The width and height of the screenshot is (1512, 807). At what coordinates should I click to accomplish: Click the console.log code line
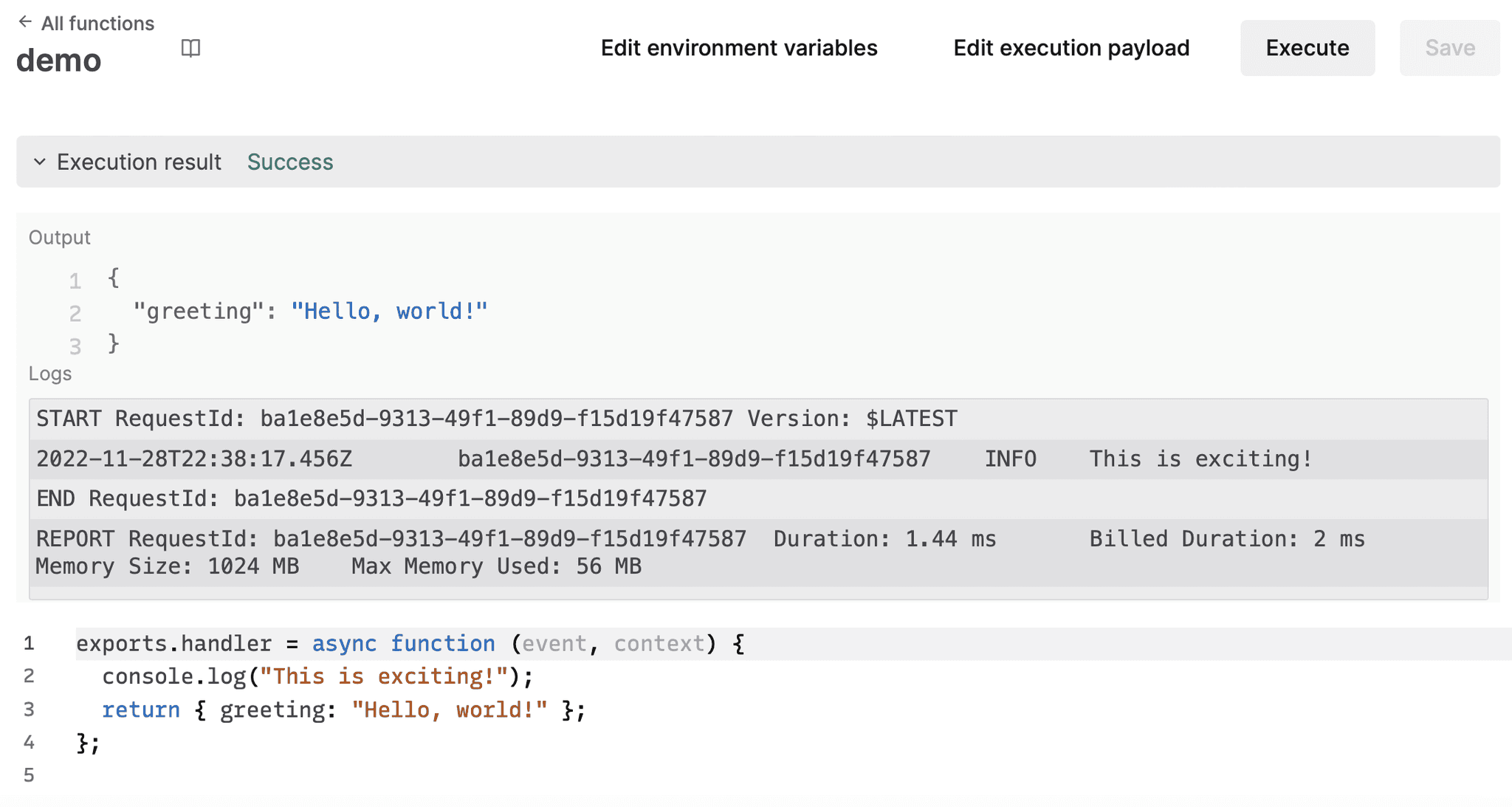pos(317,676)
